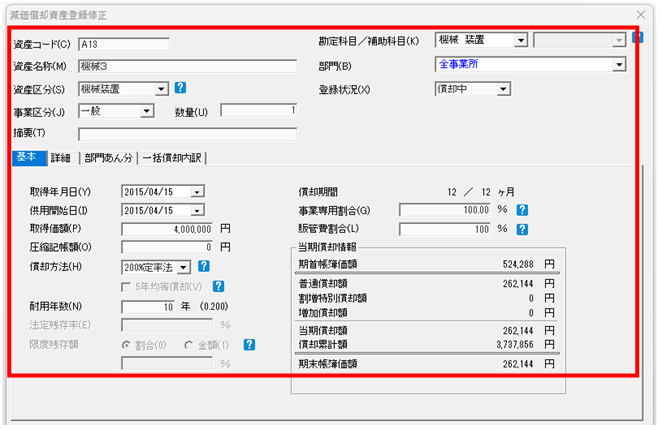This screenshot has height=430, width=661.
Task: Click help icon beside 限度残存額 radio options
Action: [x=250, y=344]
